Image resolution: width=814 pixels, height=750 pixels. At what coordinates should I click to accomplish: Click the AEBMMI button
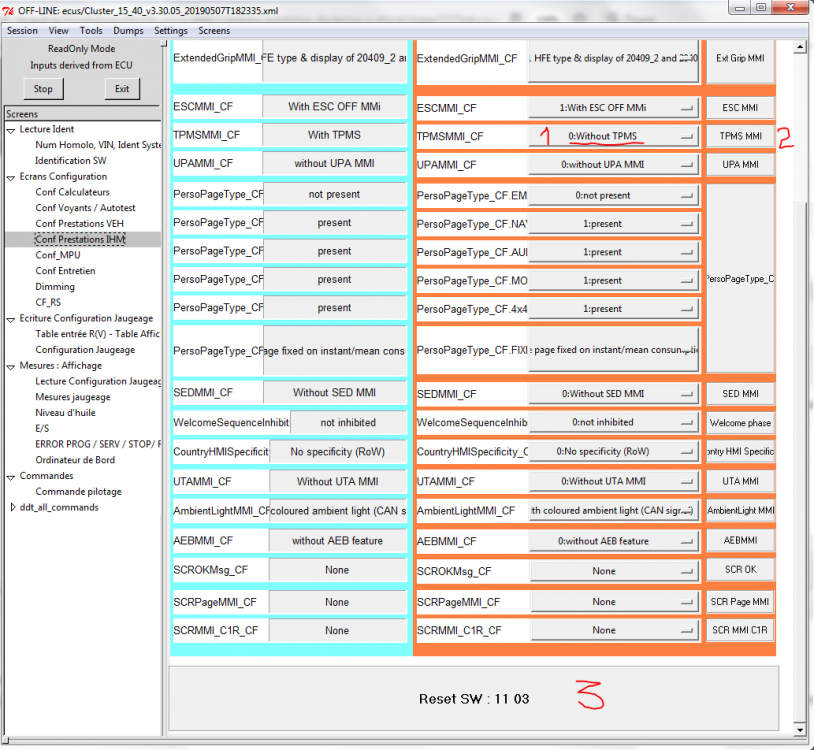(x=741, y=541)
